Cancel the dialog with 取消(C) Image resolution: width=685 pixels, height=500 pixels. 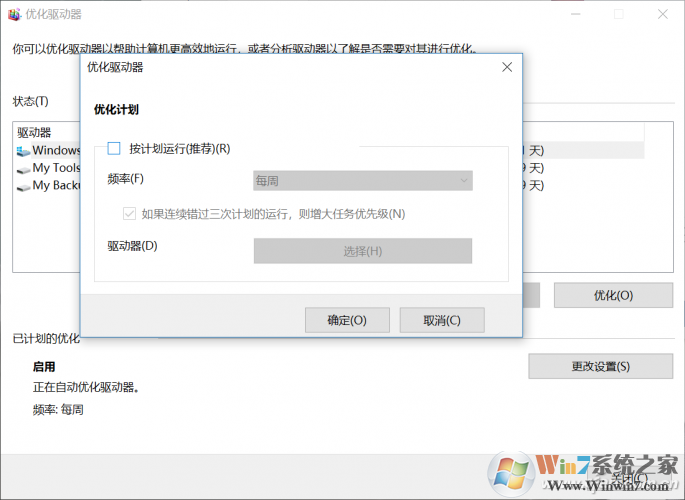point(442,320)
